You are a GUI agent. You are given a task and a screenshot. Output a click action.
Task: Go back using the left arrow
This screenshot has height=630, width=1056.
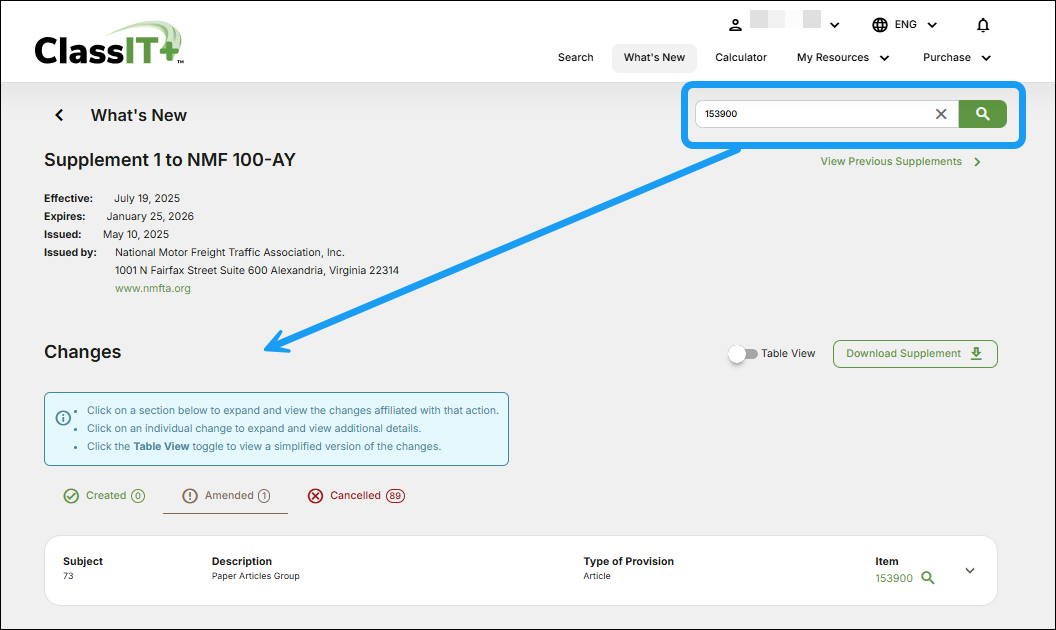point(59,115)
